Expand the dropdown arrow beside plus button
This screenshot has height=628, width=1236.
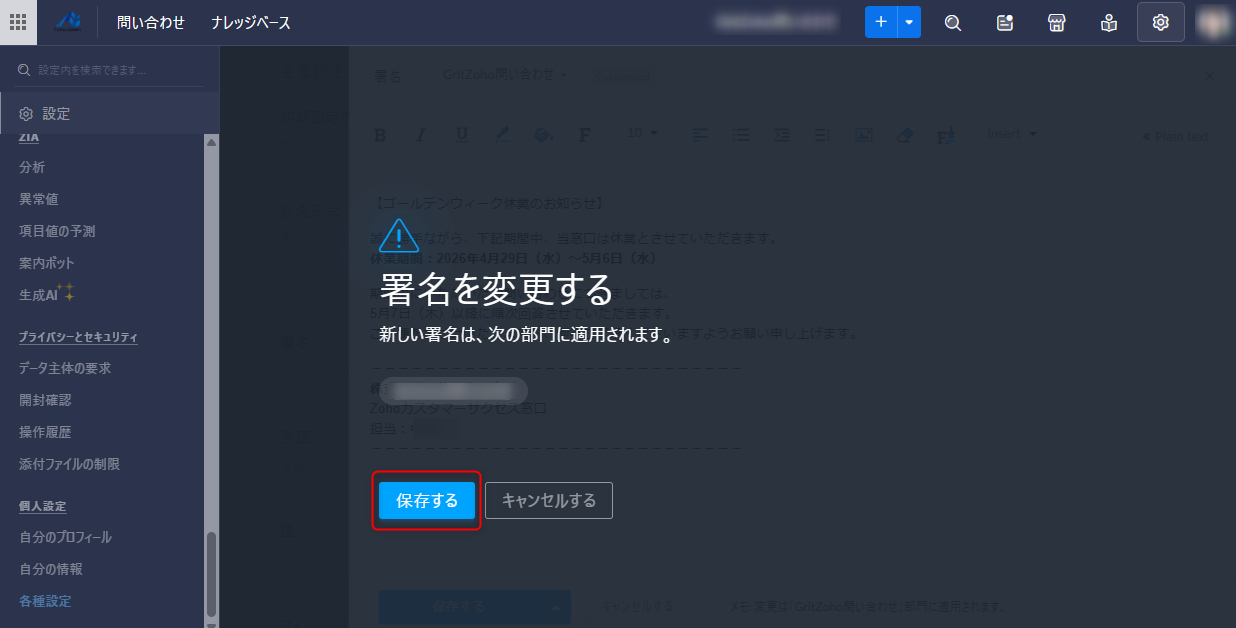(909, 22)
